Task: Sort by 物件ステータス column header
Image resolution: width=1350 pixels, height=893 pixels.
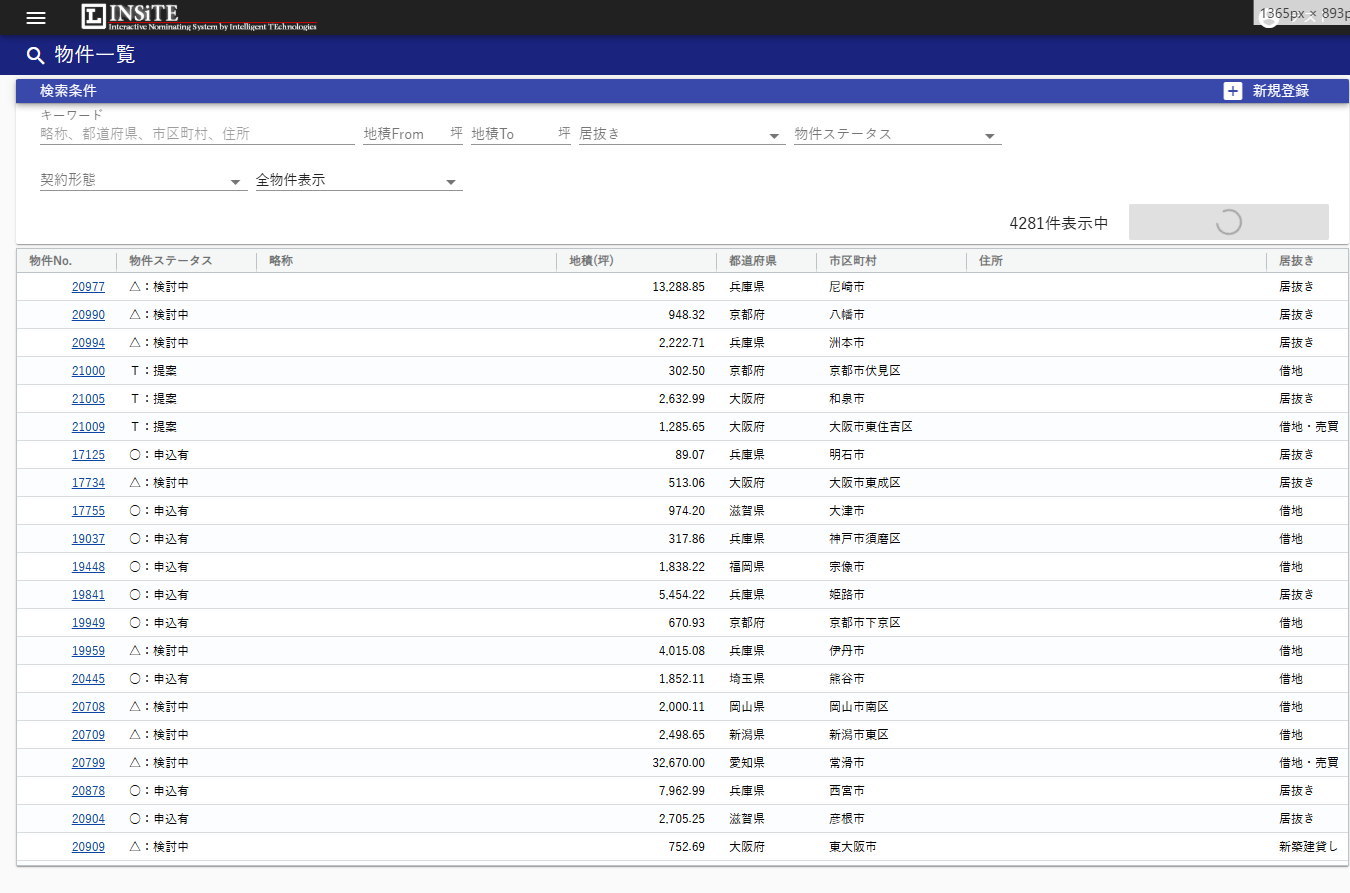Action: (171, 261)
